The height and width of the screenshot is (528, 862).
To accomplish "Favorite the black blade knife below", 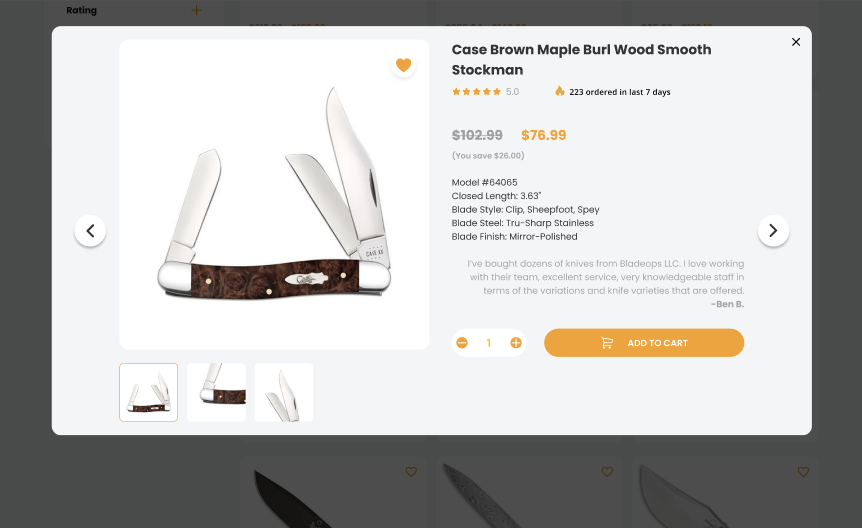I will tap(411, 472).
